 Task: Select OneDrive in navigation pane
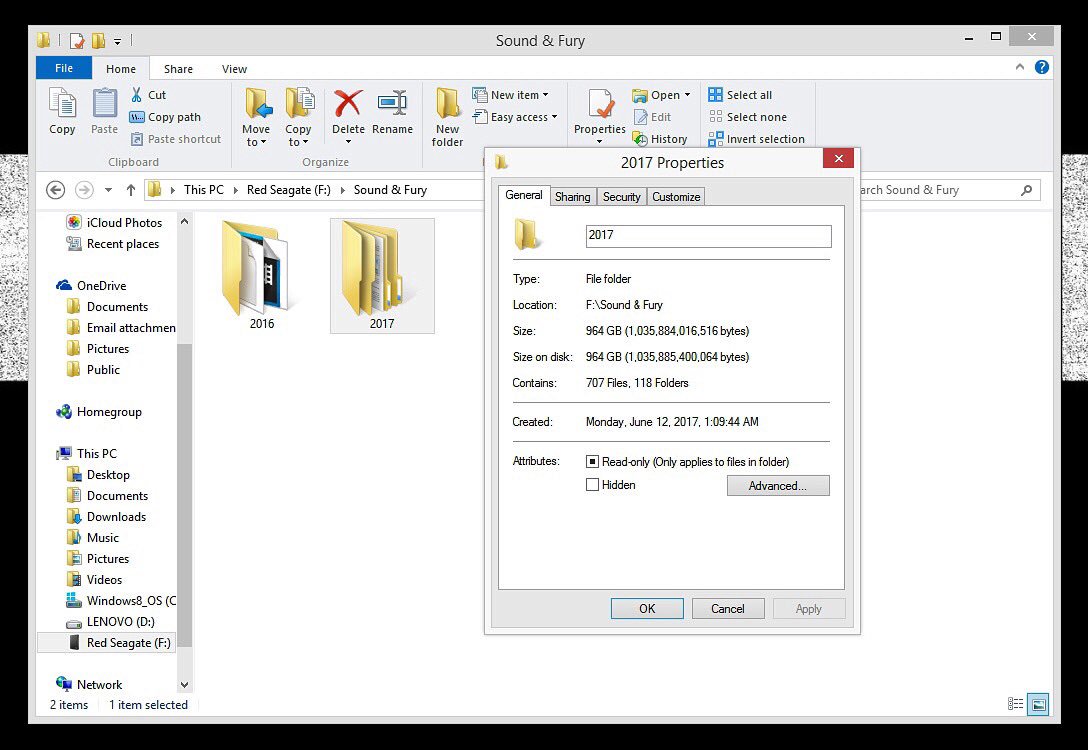pos(92,285)
